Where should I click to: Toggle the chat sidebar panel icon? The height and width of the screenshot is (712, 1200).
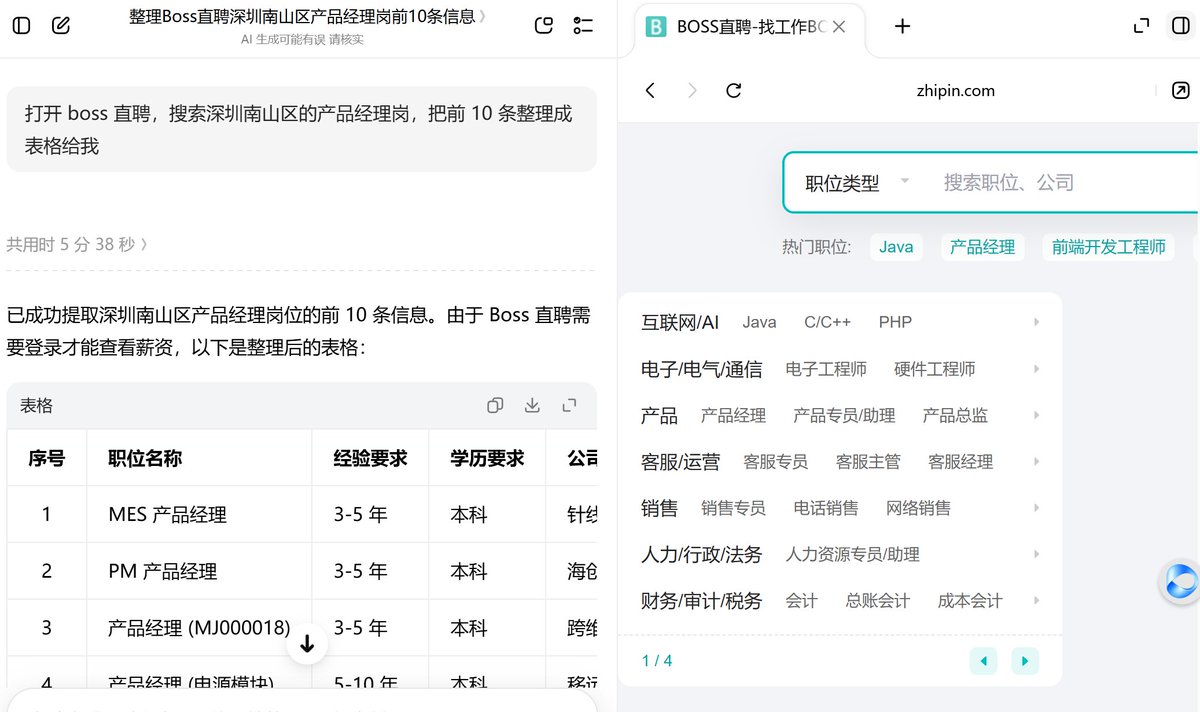(x=21, y=26)
